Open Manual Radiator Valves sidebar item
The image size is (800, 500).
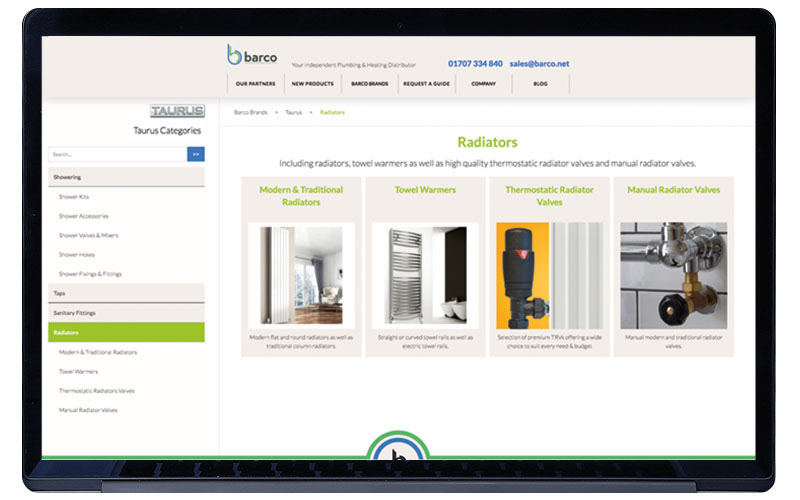pos(88,410)
